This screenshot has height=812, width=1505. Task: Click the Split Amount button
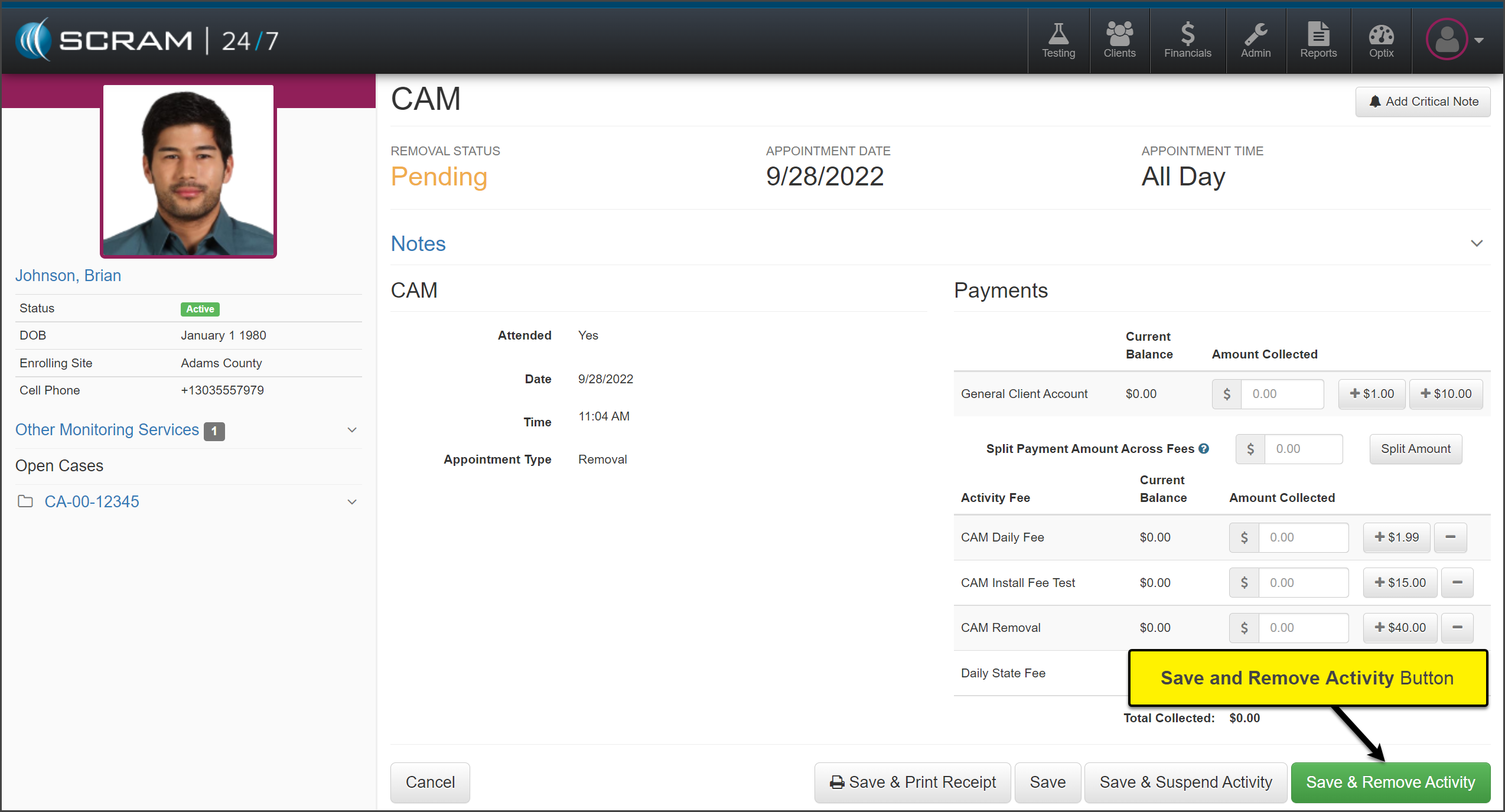[1415, 449]
